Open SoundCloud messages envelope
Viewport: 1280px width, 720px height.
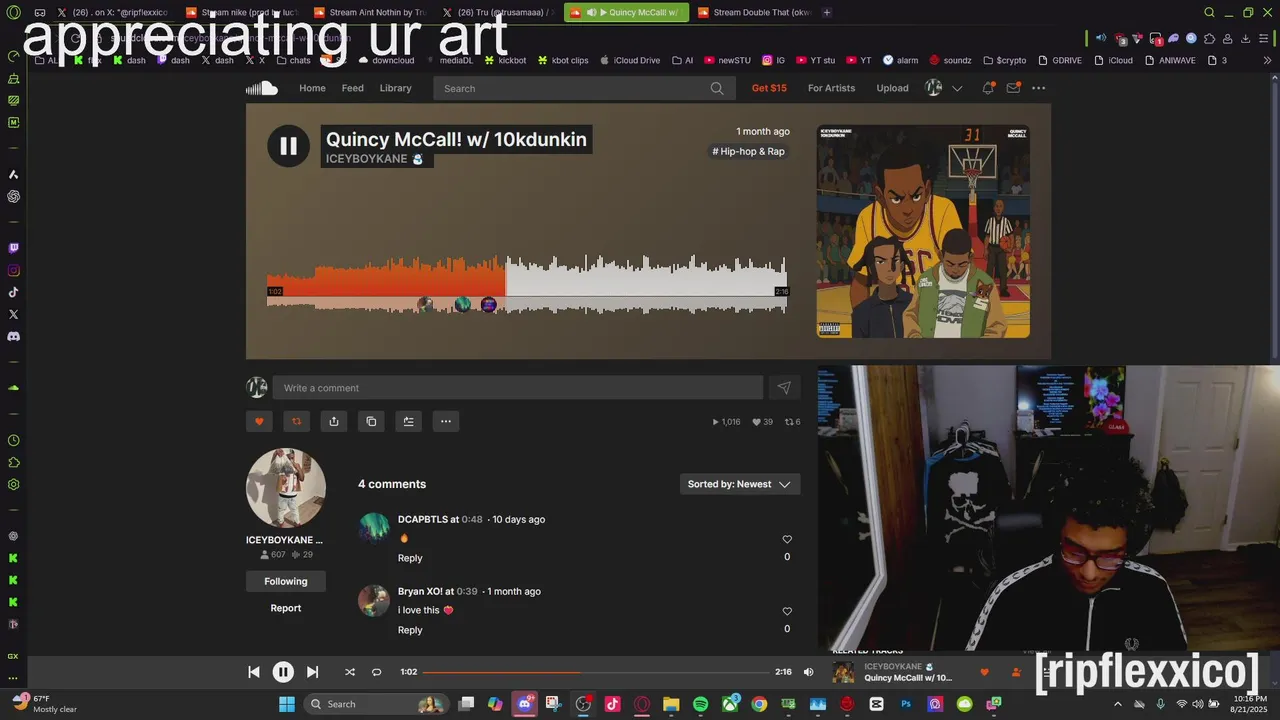point(1013,88)
